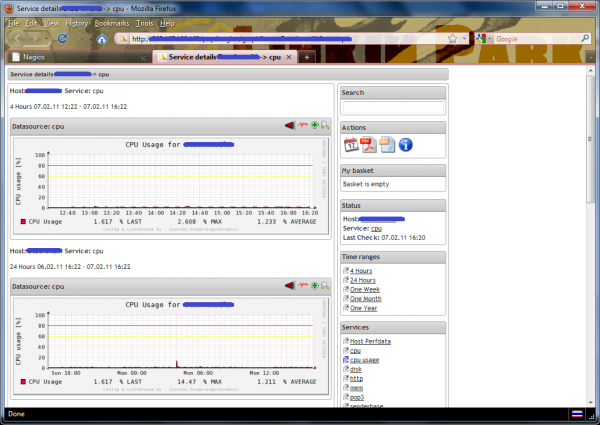This screenshot has width=600, height=425.
Task: Bookmark the page with the star icon
Action: (453, 39)
